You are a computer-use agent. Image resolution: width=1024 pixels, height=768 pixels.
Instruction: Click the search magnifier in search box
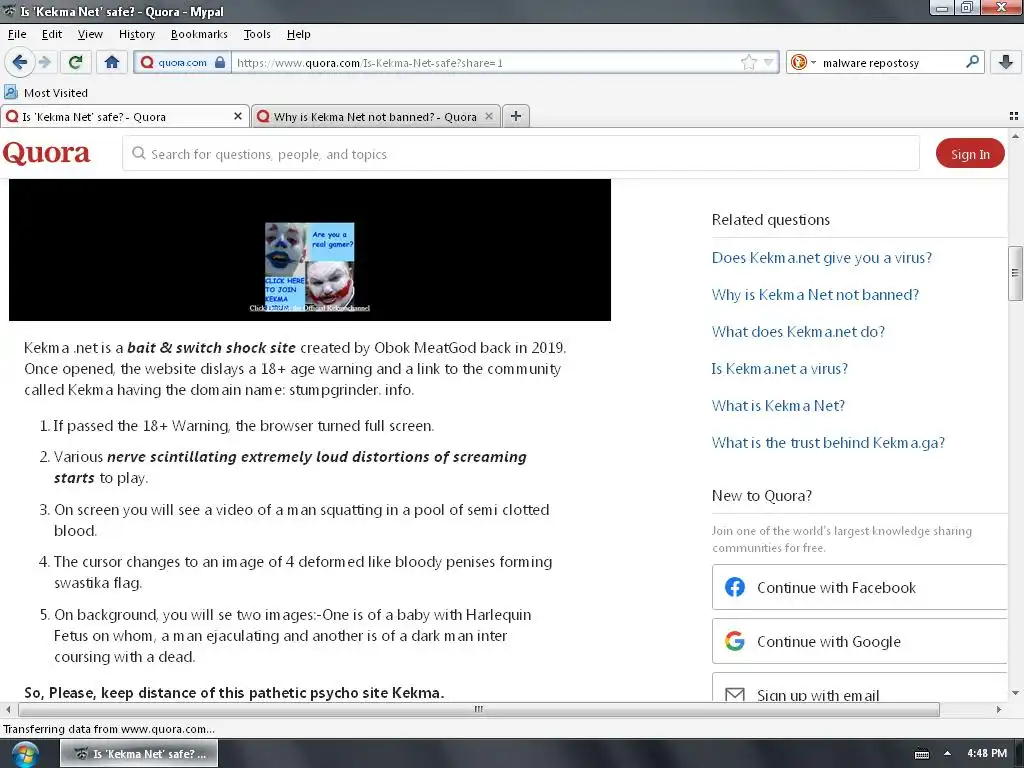click(x=972, y=62)
